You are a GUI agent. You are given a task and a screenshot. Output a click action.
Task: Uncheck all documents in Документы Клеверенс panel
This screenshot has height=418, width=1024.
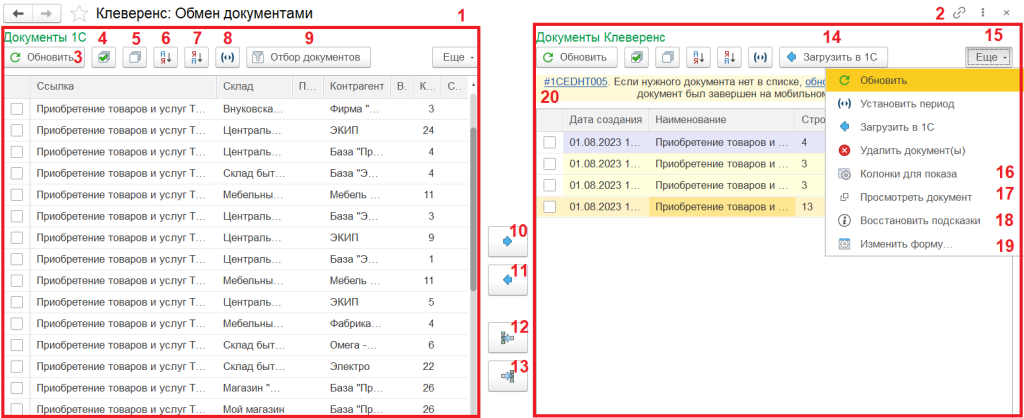667,57
